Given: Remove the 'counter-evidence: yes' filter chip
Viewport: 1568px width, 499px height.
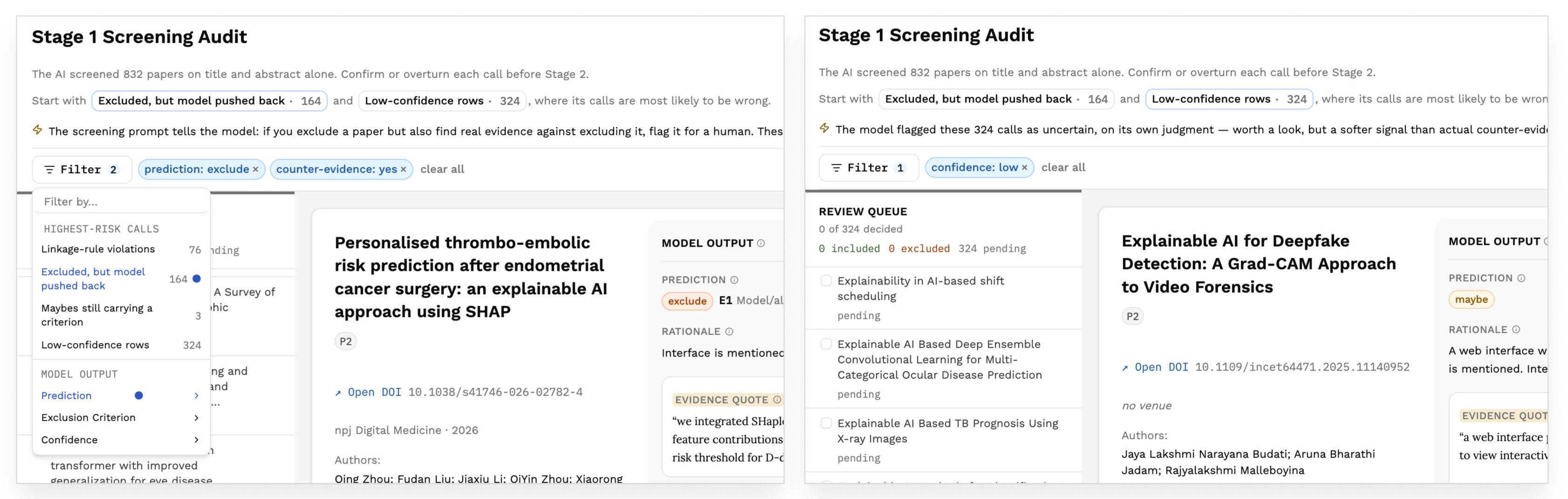Looking at the screenshot, I should point(403,170).
